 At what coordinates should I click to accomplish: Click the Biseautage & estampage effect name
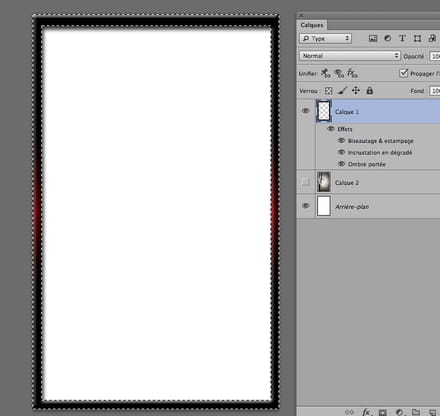click(x=381, y=141)
